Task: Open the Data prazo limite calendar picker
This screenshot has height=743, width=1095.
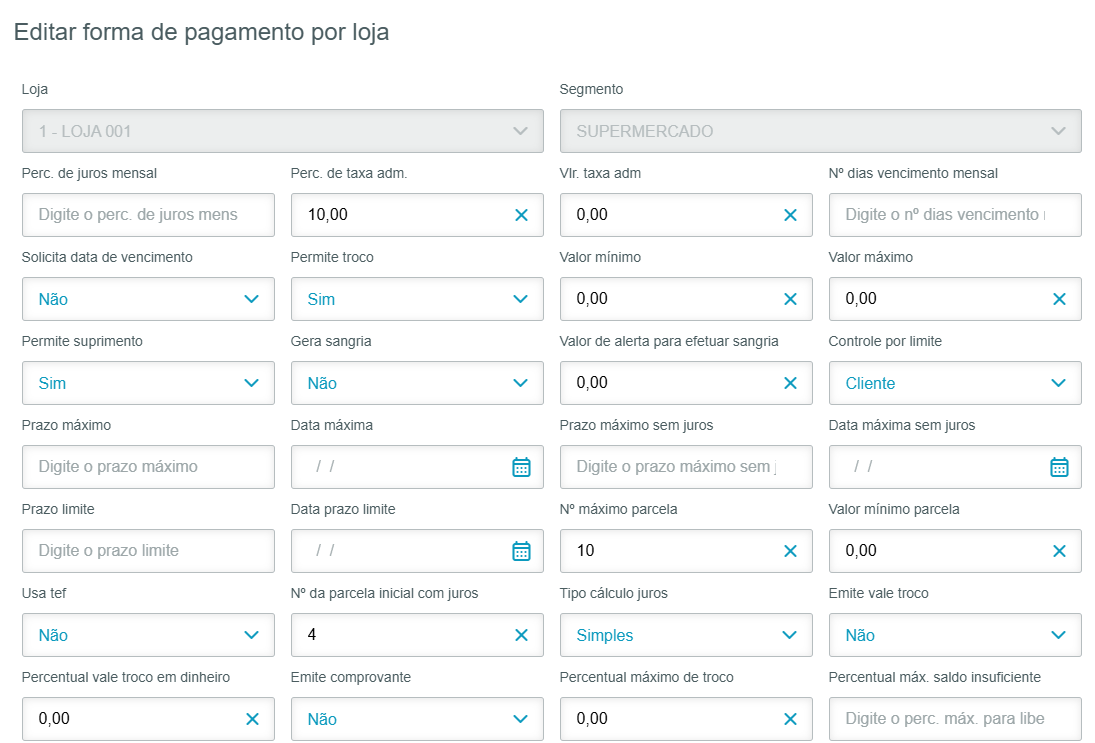Action: click(x=521, y=551)
